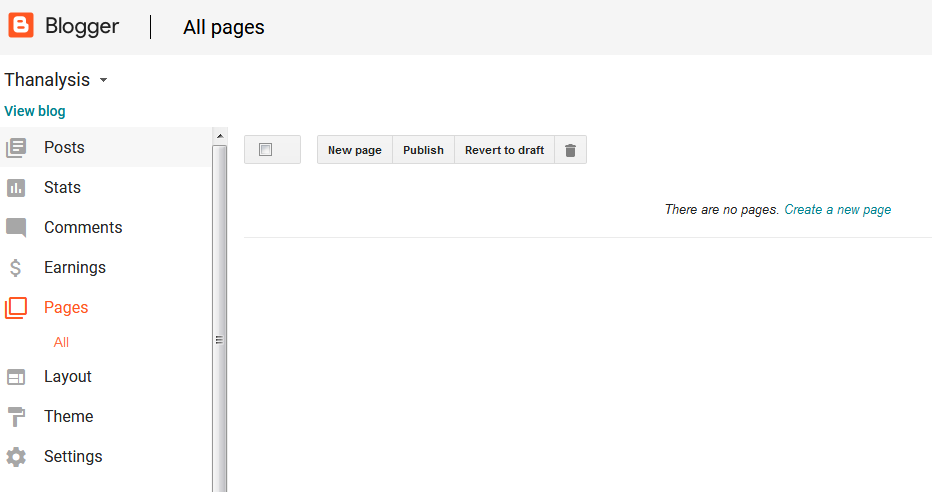The height and width of the screenshot is (492, 932).
Task: Click the Layout grid icon
Action: pyautogui.click(x=16, y=377)
